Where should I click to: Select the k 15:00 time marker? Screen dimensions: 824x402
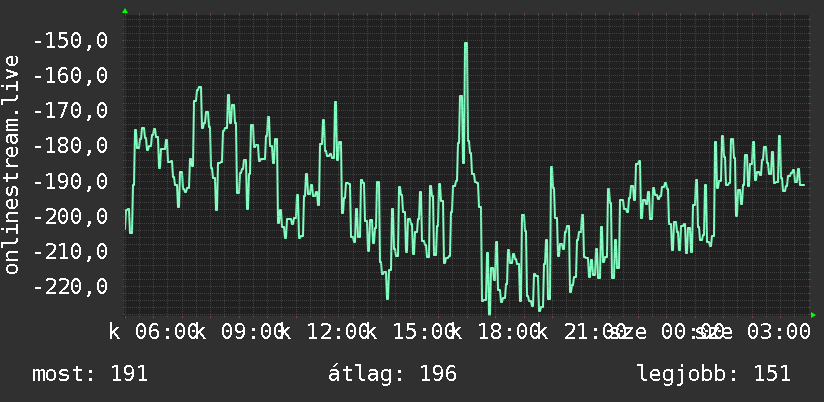point(409,332)
